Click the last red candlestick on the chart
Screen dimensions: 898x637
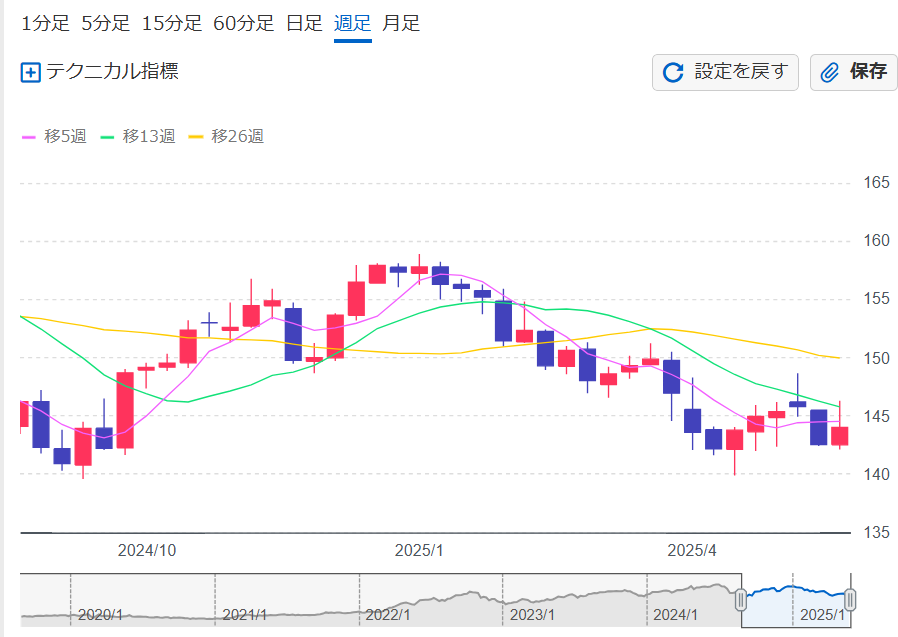[x=840, y=436]
